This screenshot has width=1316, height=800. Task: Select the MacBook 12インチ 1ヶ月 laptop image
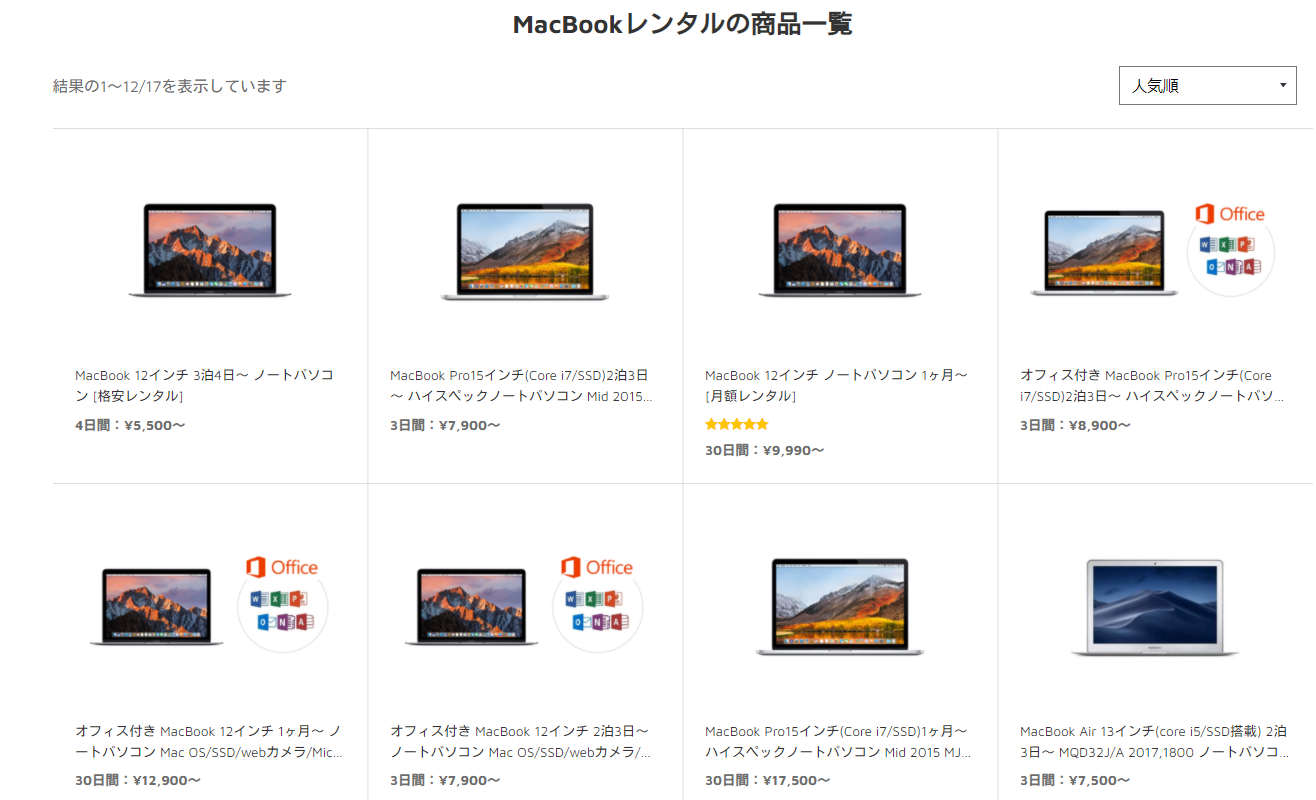pyautogui.click(x=840, y=250)
